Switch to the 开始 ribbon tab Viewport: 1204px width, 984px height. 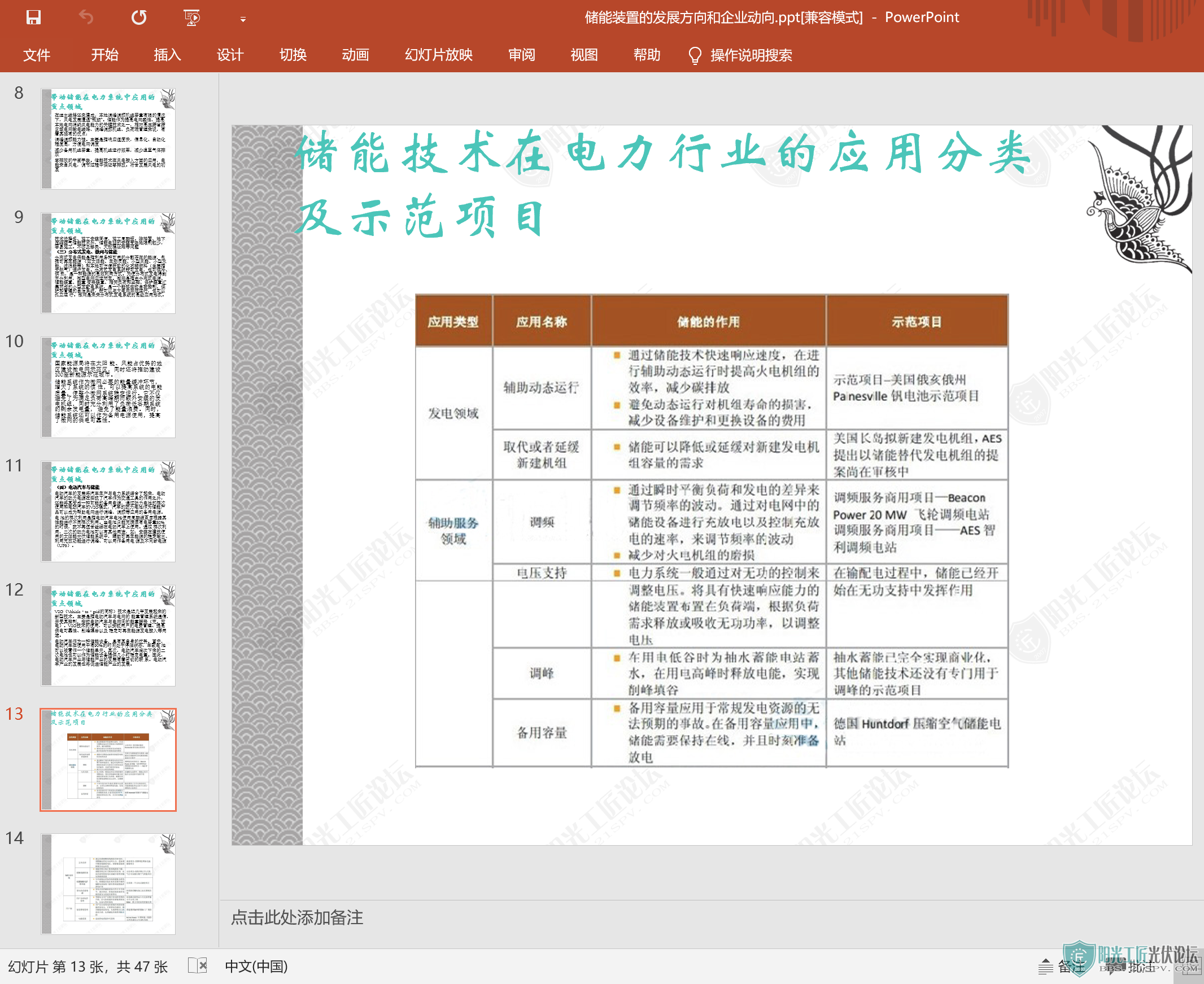click(105, 55)
